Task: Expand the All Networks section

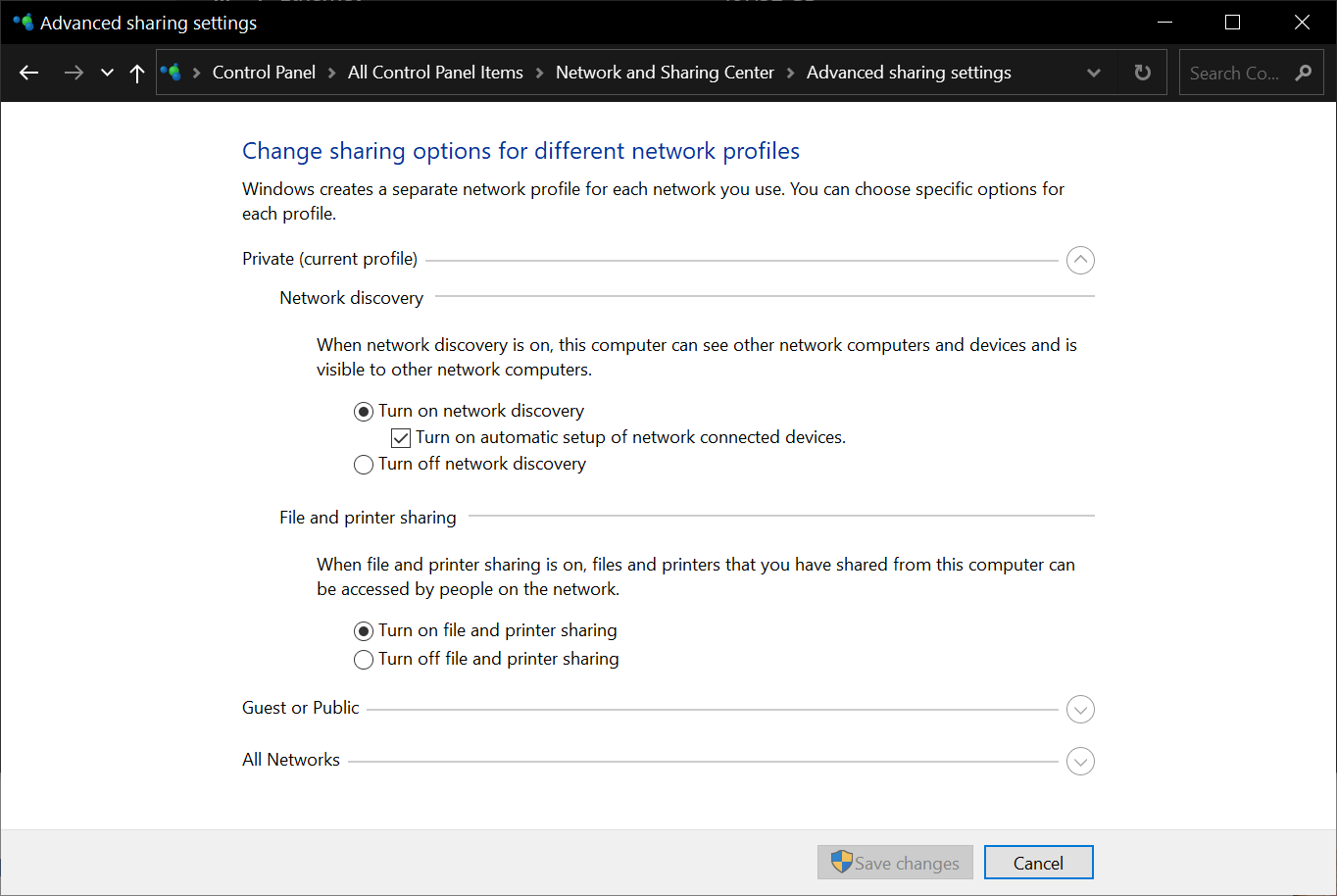Action: click(1080, 762)
